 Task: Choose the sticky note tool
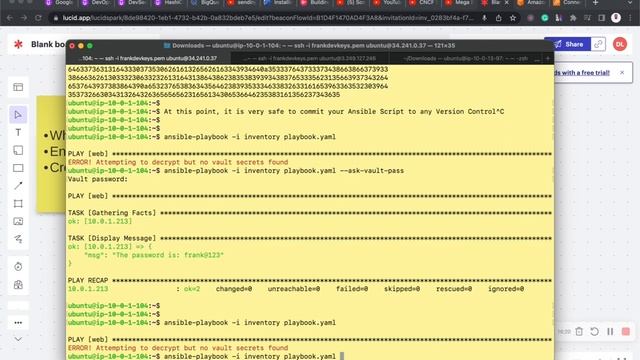pyautogui.click(x=18, y=150)
